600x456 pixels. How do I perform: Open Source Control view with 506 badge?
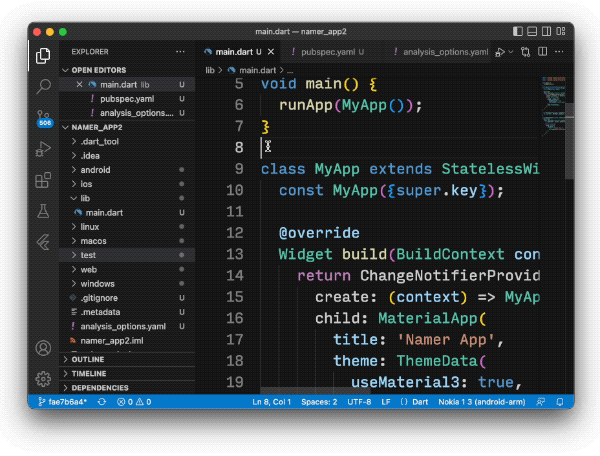(x=43, y=118)
